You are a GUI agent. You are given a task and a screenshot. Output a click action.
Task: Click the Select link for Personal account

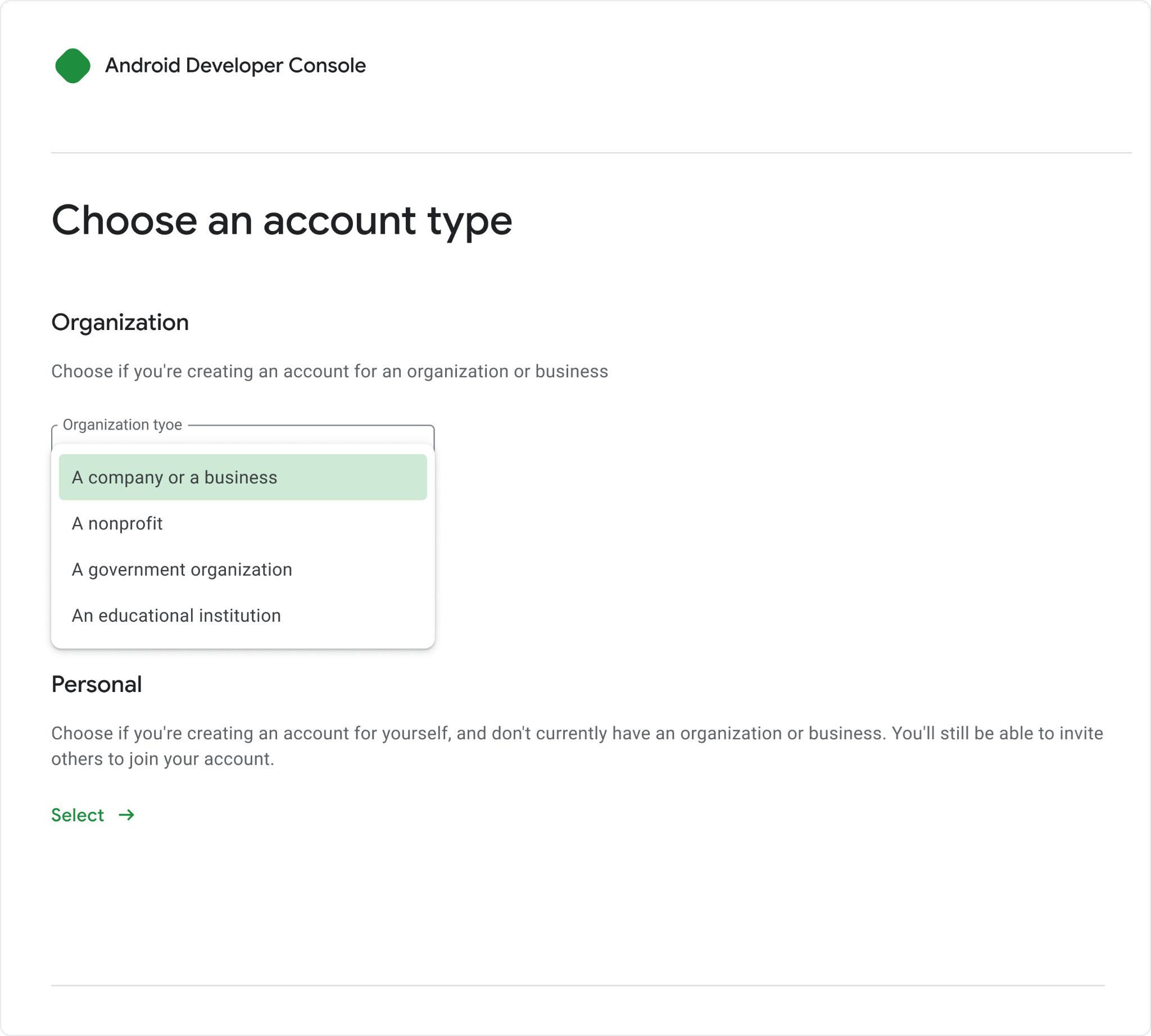78,815
